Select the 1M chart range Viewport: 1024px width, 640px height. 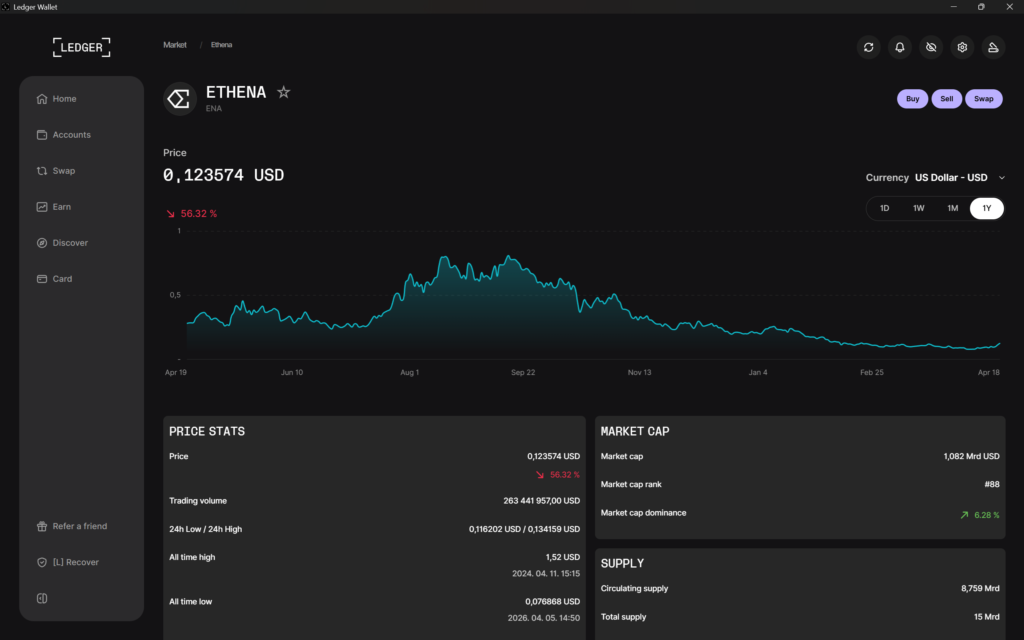tap(953, 208)
